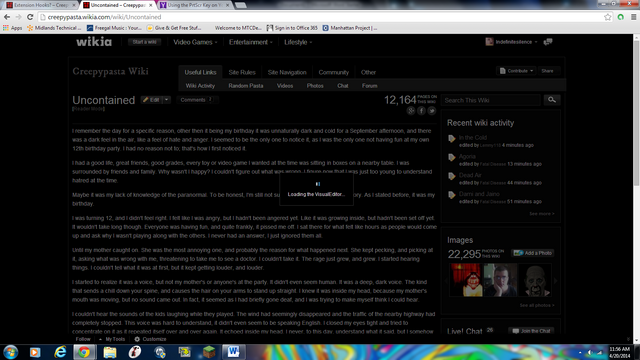Open the Videos submenu link
Viewport: 640px width, 360px height.
(x=285, y=86)
